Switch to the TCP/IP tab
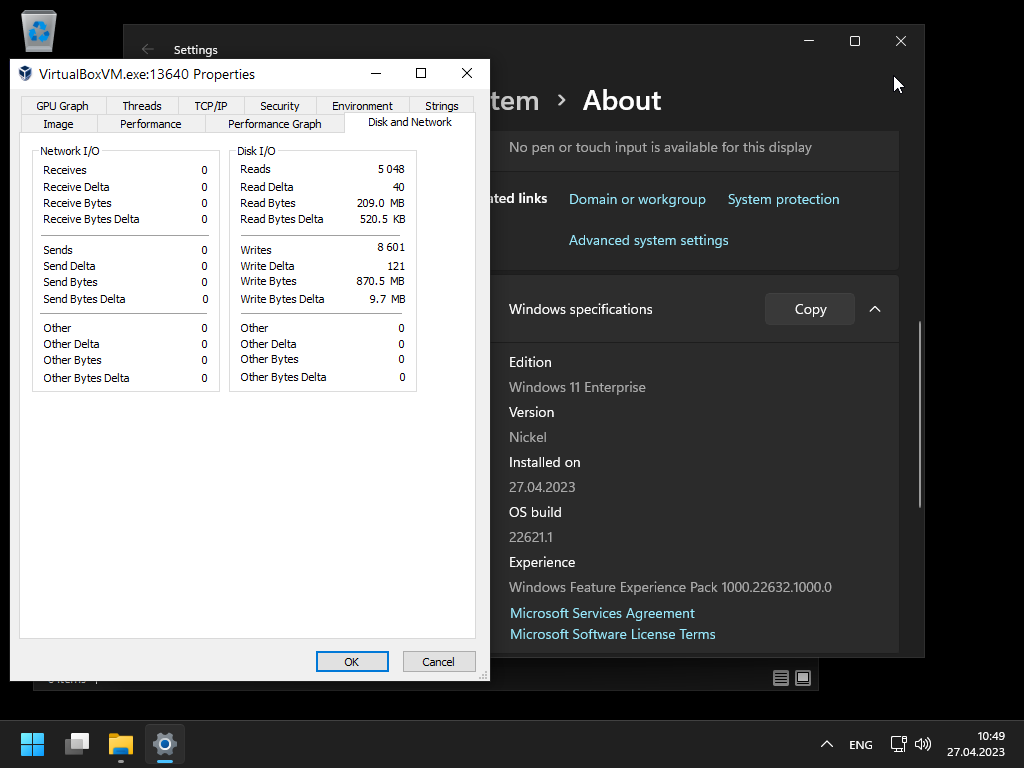Image resolution: width=1024 pixels, height=768 pixels. click(210, 106)
